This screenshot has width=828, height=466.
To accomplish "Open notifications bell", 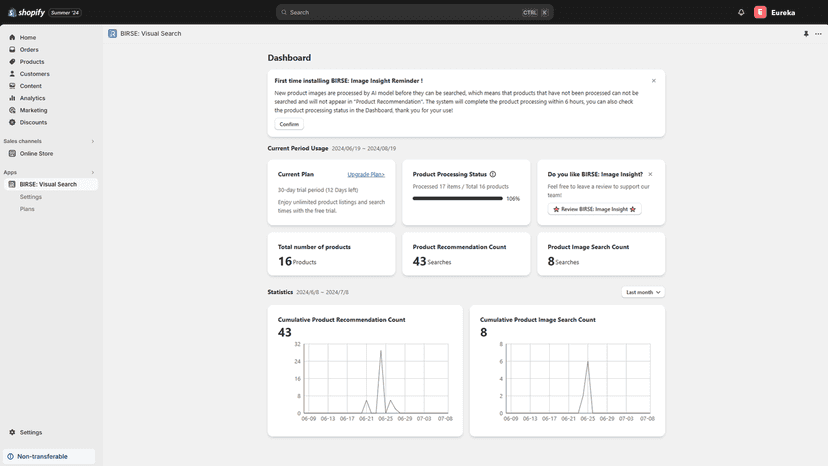I will tap(741, 12).
